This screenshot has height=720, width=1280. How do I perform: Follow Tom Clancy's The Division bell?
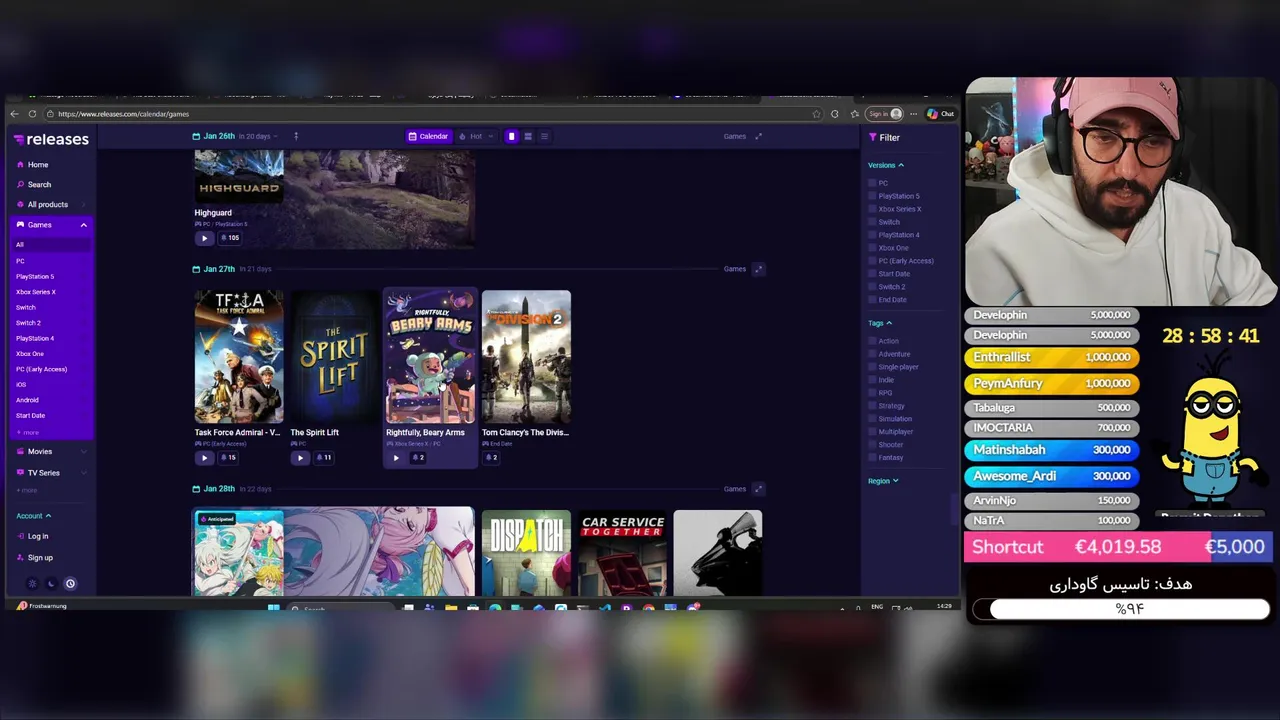(491, 458)
